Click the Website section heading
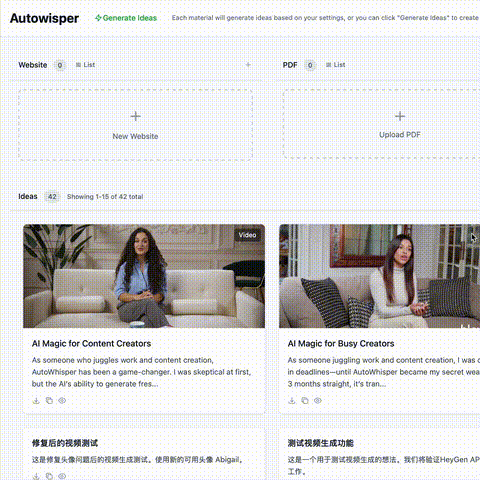Image resolution: width=480 pixels, height=480 pixels. [x=33, y=65]
